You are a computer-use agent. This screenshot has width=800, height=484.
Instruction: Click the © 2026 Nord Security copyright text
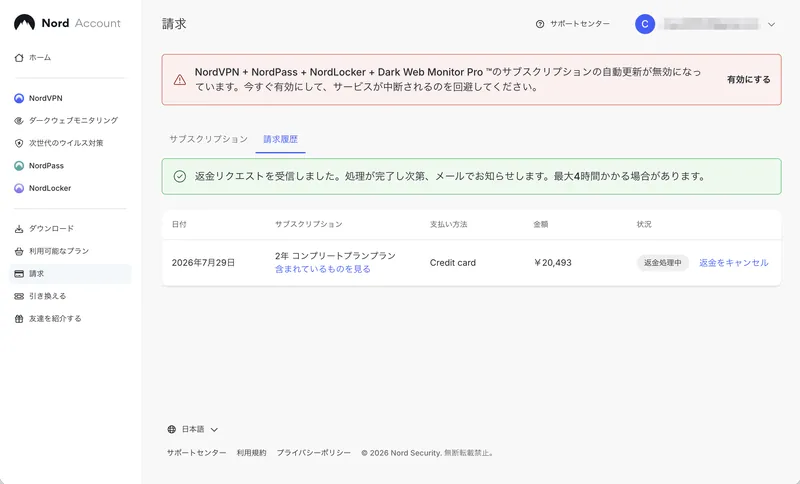tap(427, 453)
